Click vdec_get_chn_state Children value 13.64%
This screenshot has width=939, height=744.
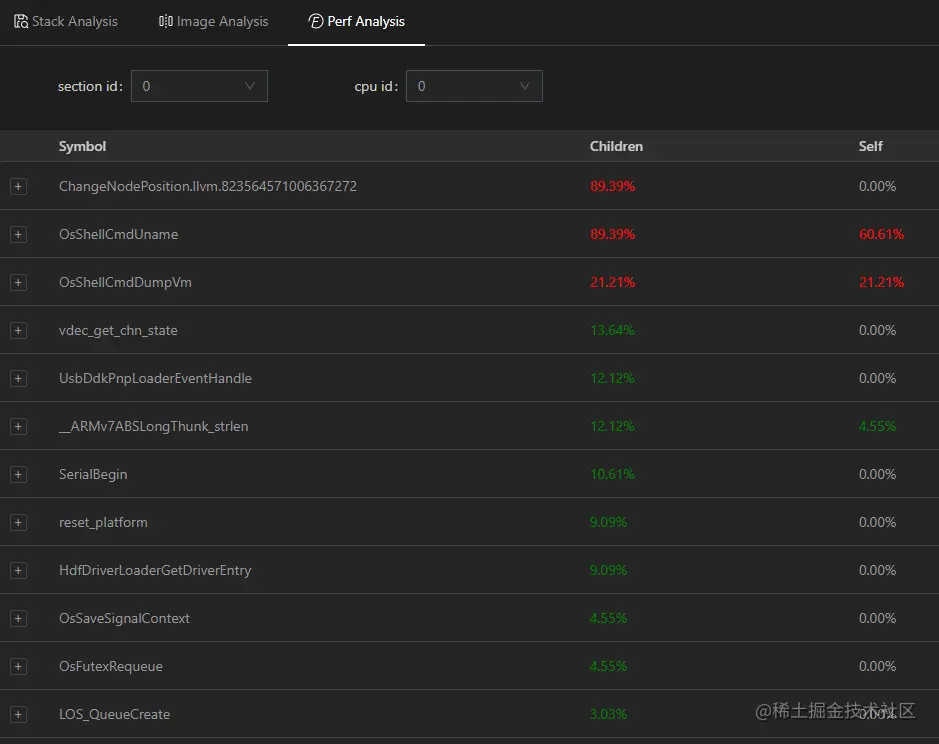coord(612,330)
